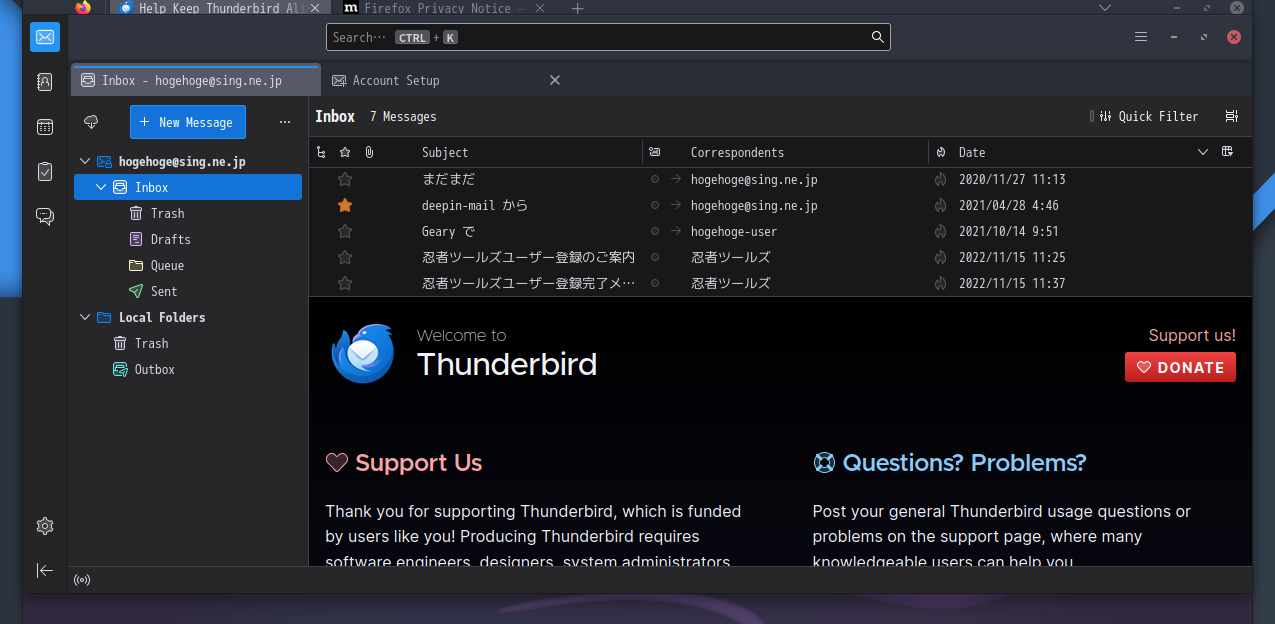Open a new tab in Firefox window
This screenshot has width=1275, height=624.
tap(577, 8)
